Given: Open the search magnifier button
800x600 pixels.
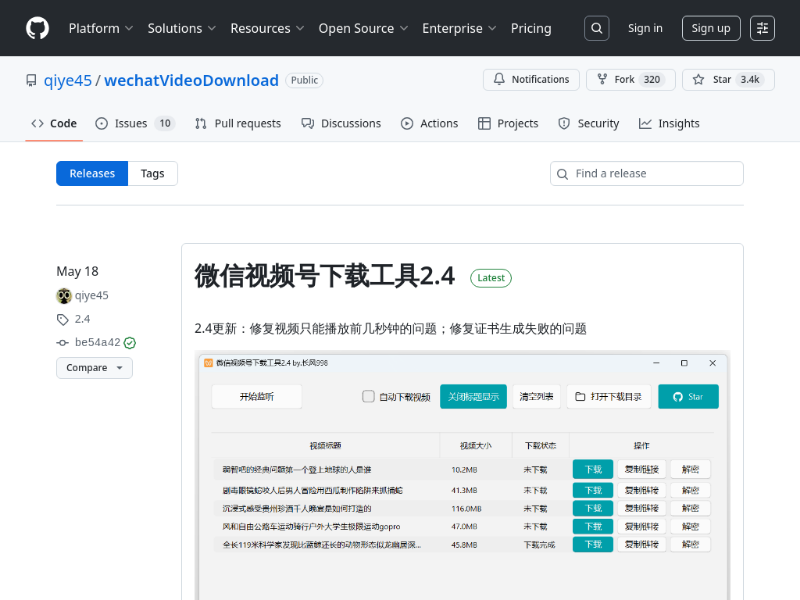Looking at the screenshot, I should (x=596, y=28).
